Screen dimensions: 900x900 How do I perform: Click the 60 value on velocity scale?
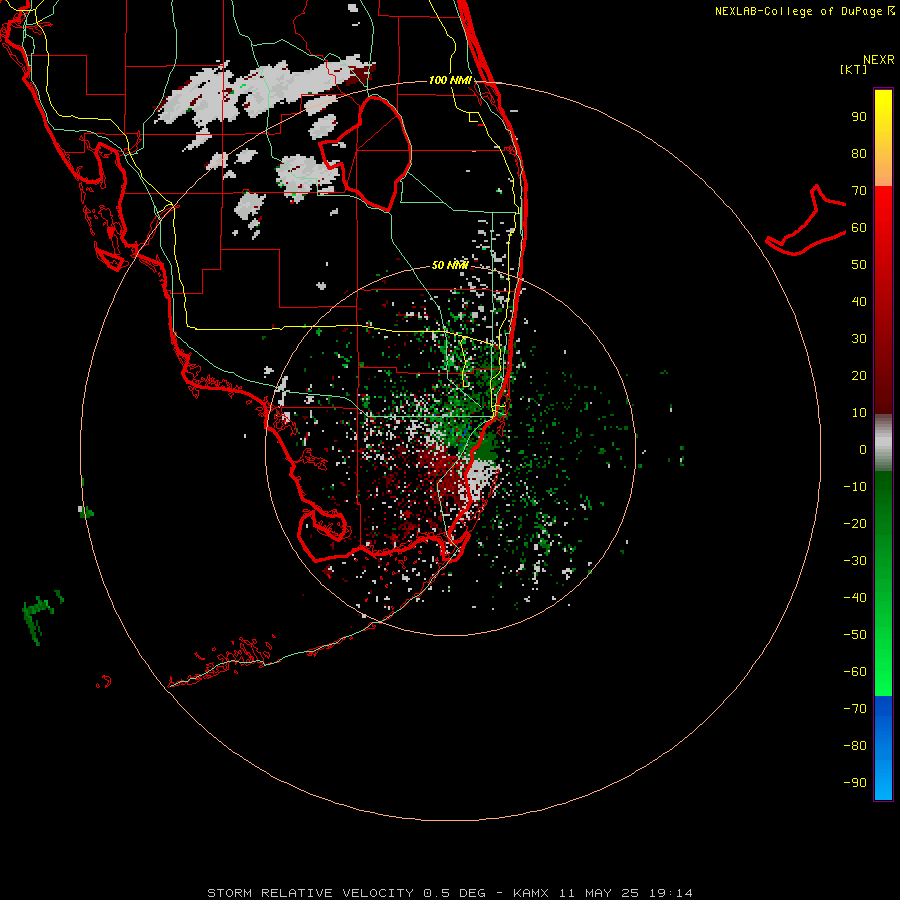(859, 227)
